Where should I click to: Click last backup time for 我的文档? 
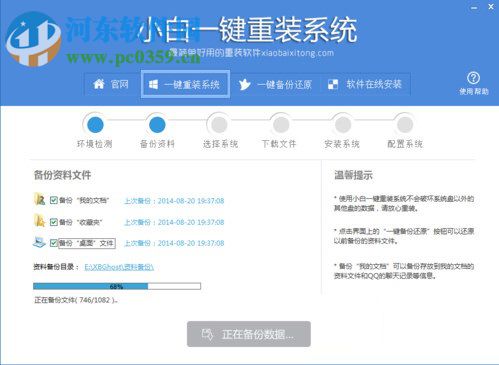pos(174,201)
